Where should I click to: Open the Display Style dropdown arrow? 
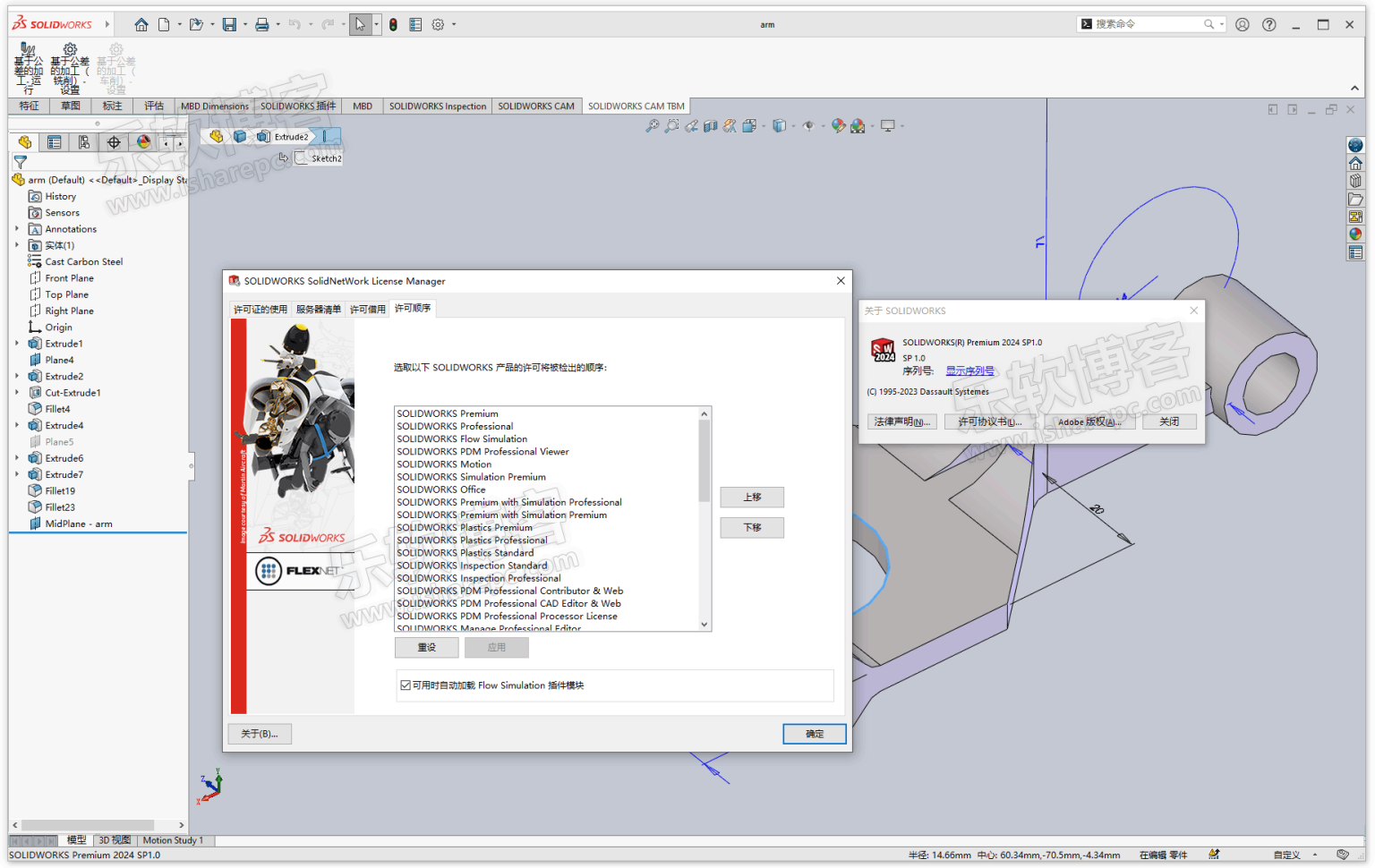tap(793, 126)
